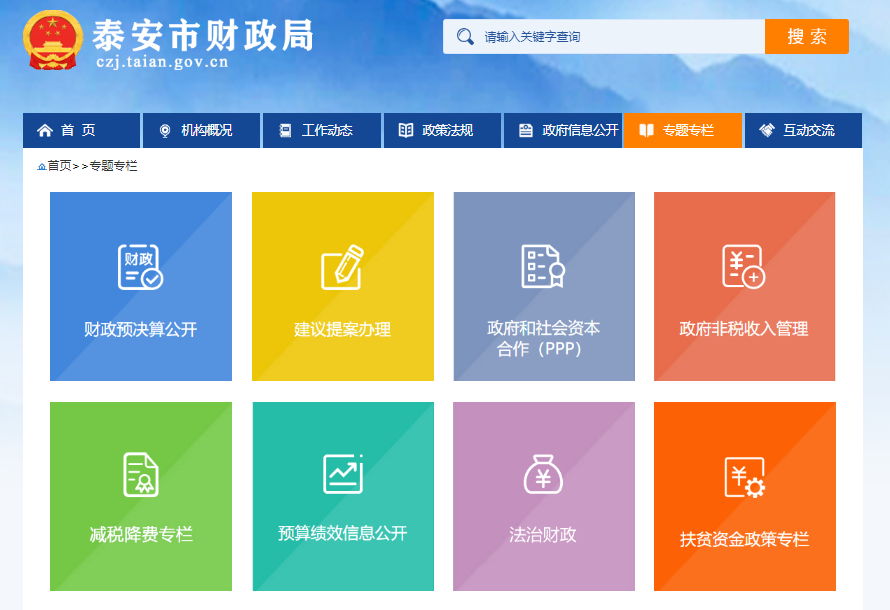Click the national emblem logo
890x610 pixels.
tap(53, 41)
